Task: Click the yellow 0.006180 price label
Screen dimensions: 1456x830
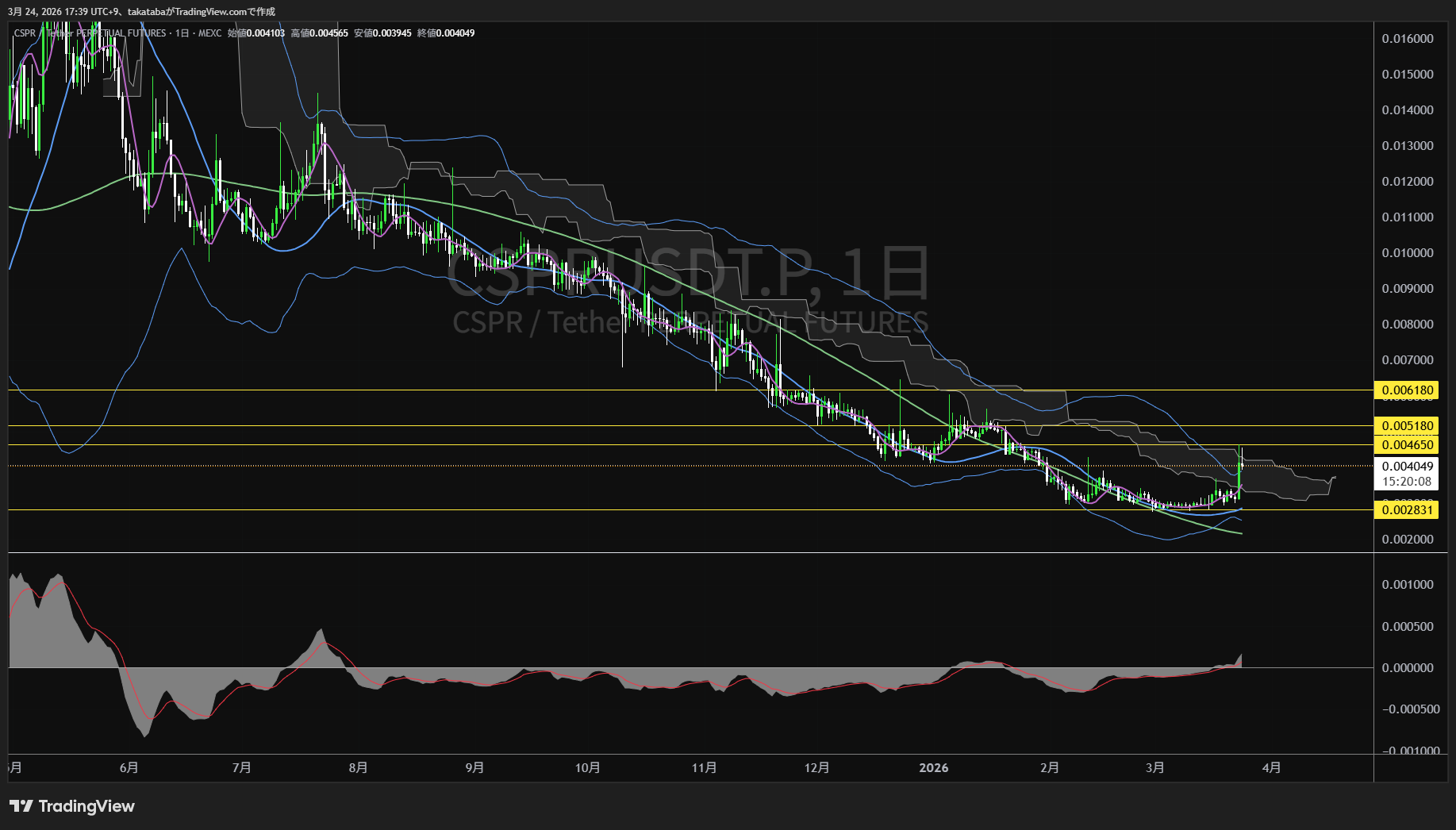Action: [x=1407, y=390]
